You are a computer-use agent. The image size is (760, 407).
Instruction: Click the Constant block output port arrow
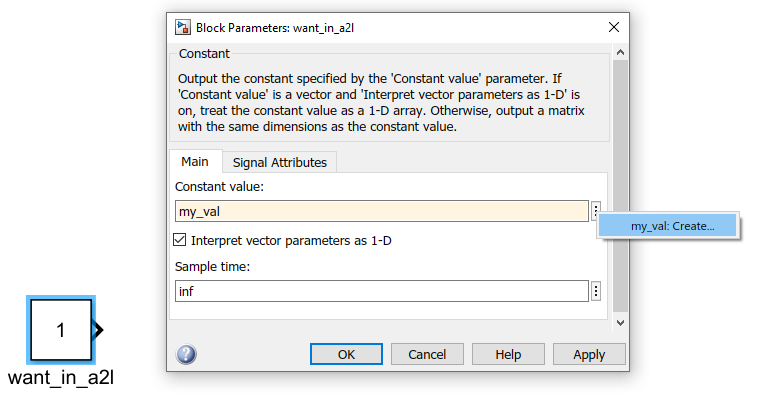[99, 330]
